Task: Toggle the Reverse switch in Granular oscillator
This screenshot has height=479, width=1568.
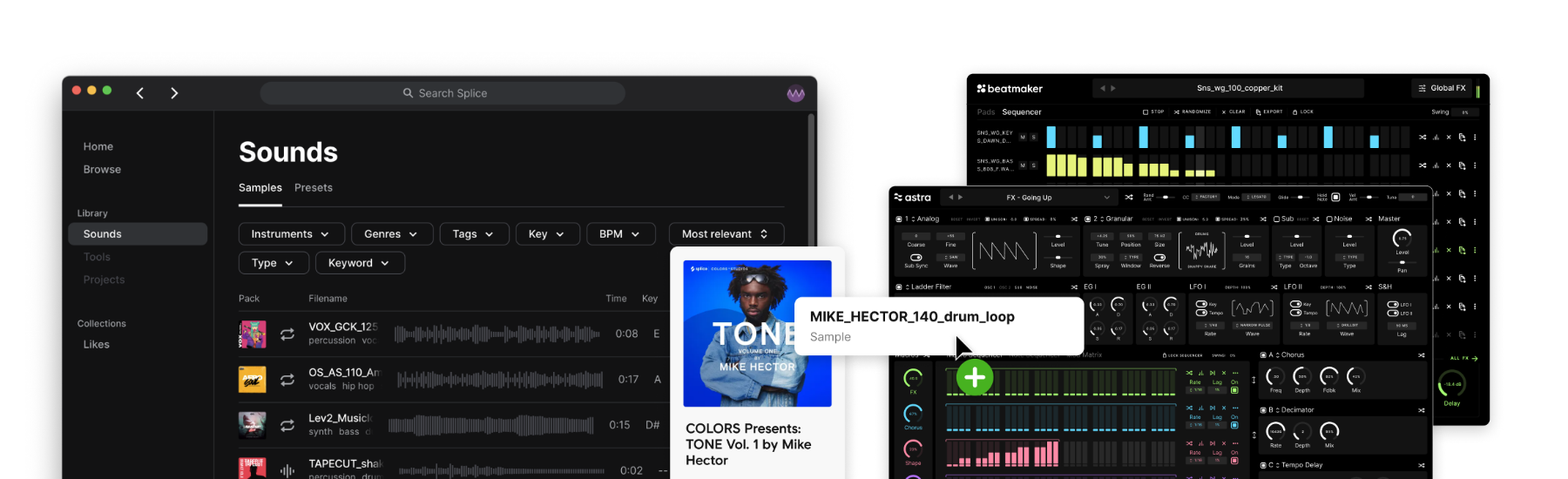Action: tap(1159, 258)
